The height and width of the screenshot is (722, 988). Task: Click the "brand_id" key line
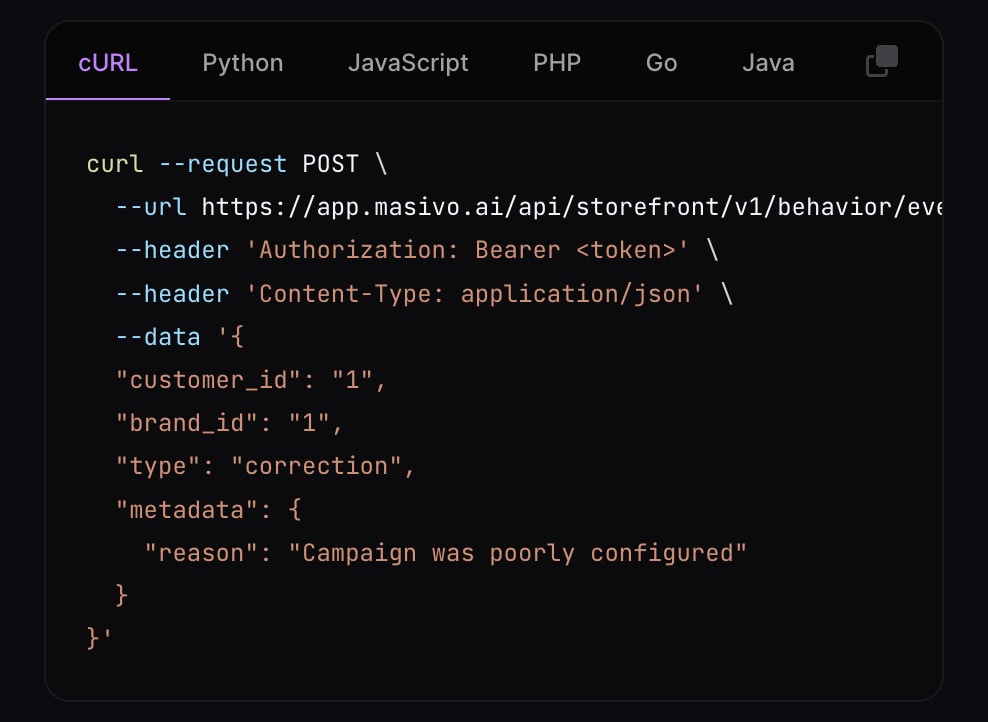pyautogui.click(x=229, y=423)
